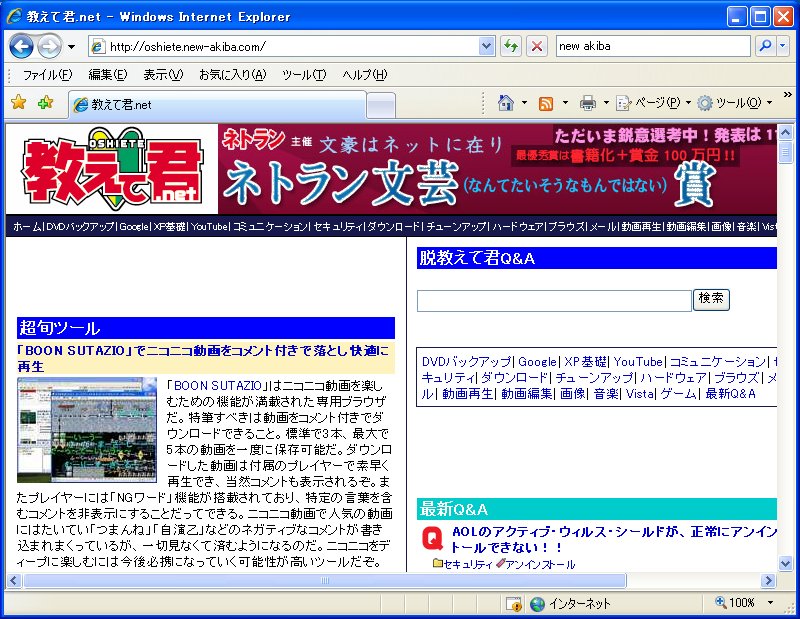
Task: Open the お気に入り(A) menu
Action: [x=233, y=75]
